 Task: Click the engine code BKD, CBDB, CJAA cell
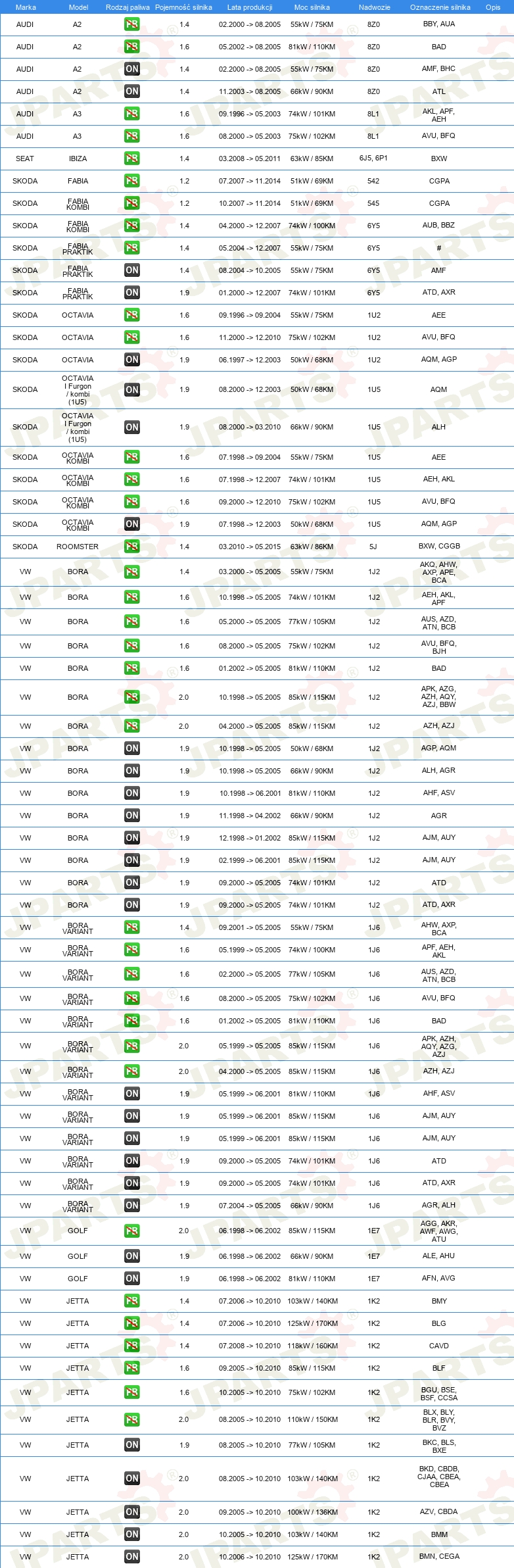pyautogui.click(x=439, y=1477)
